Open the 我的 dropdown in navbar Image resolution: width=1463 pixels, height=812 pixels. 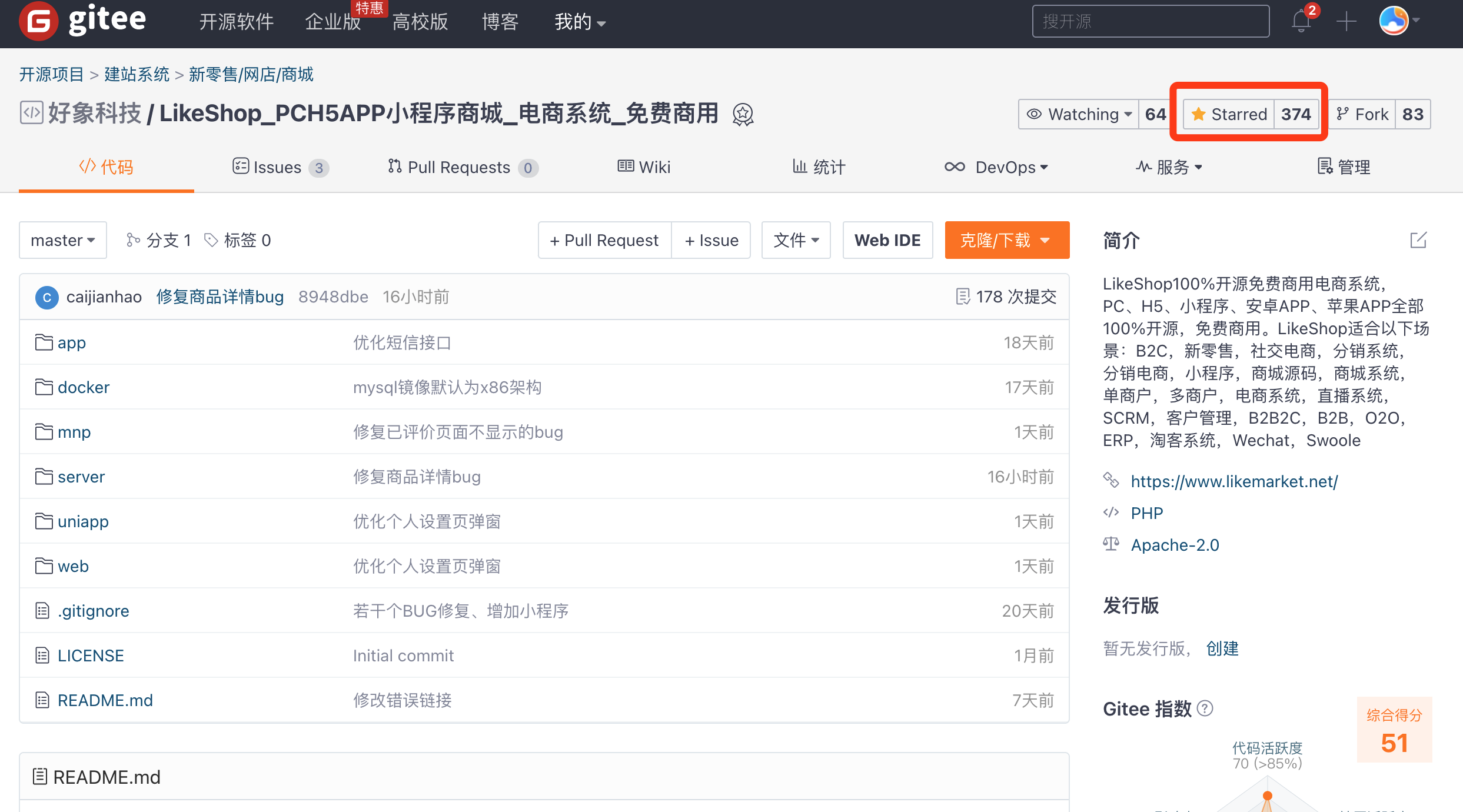[x=580, y=22]
